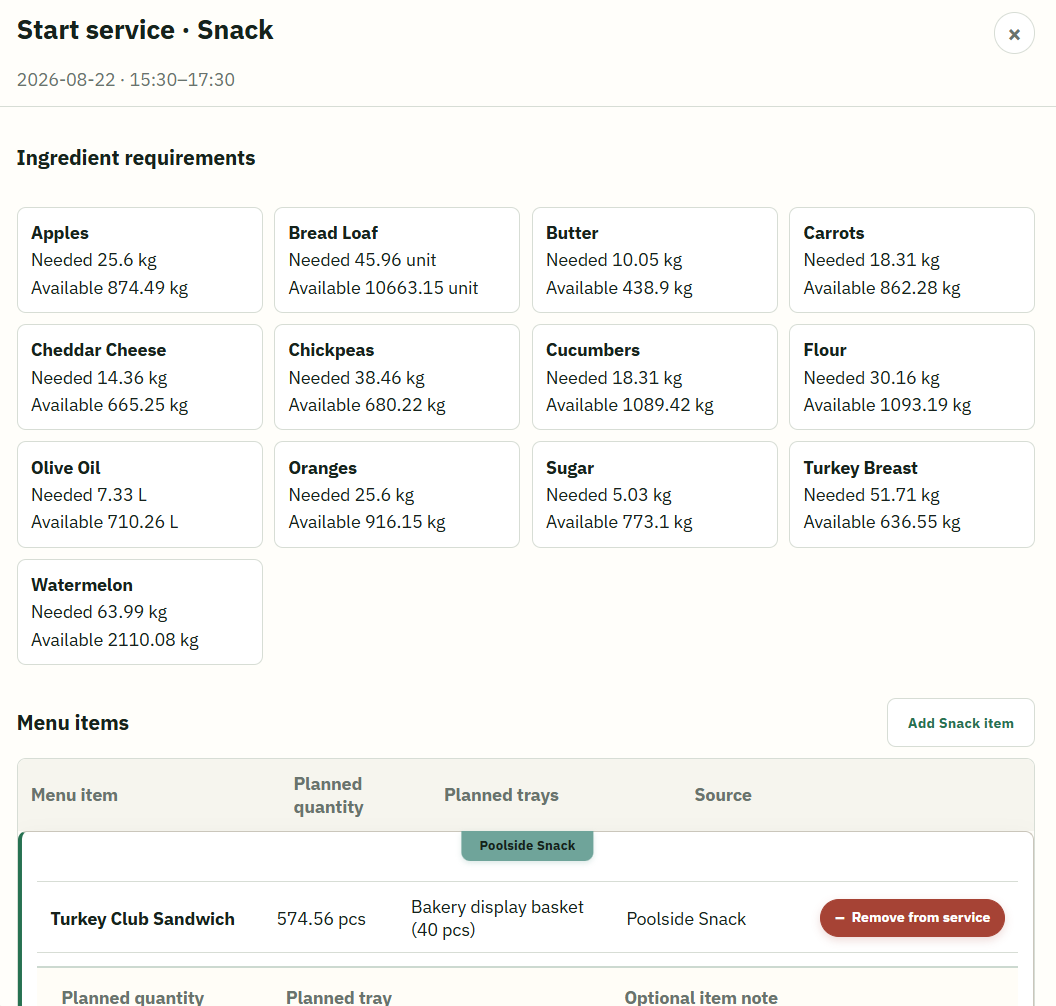Screen dimensions: 1056x1006
Task: Click the 574.56 pcs quantity value
Action: tap(321, 919)
